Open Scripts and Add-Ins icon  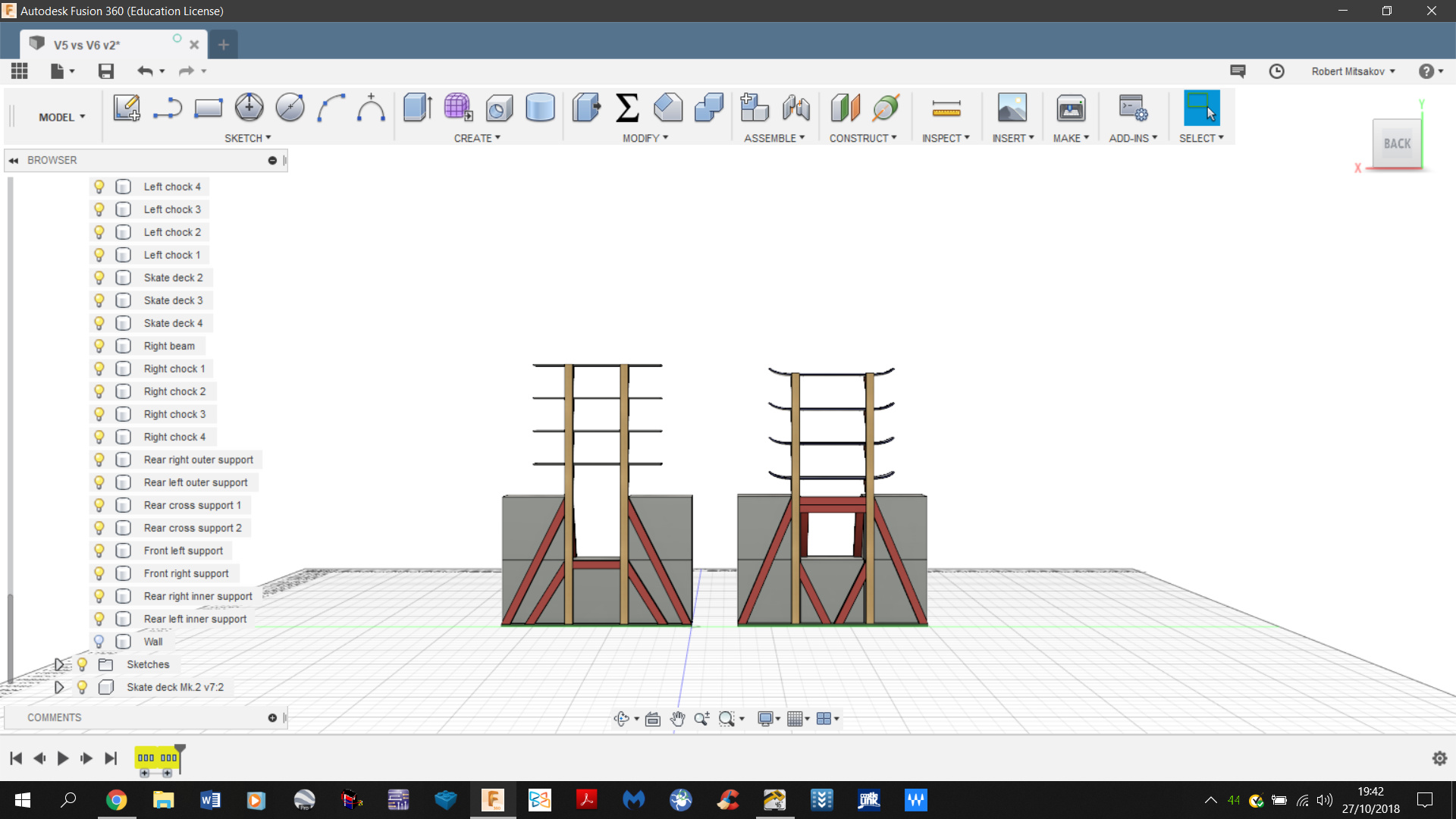1133,108
